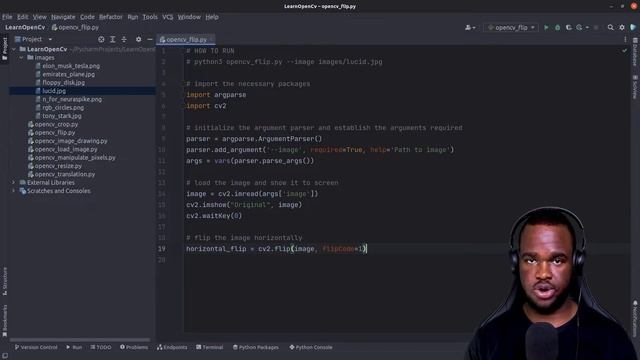The height and width of the screenshot is (360, 640).
Task: Open the Window menu
Action: pos(189,17)
